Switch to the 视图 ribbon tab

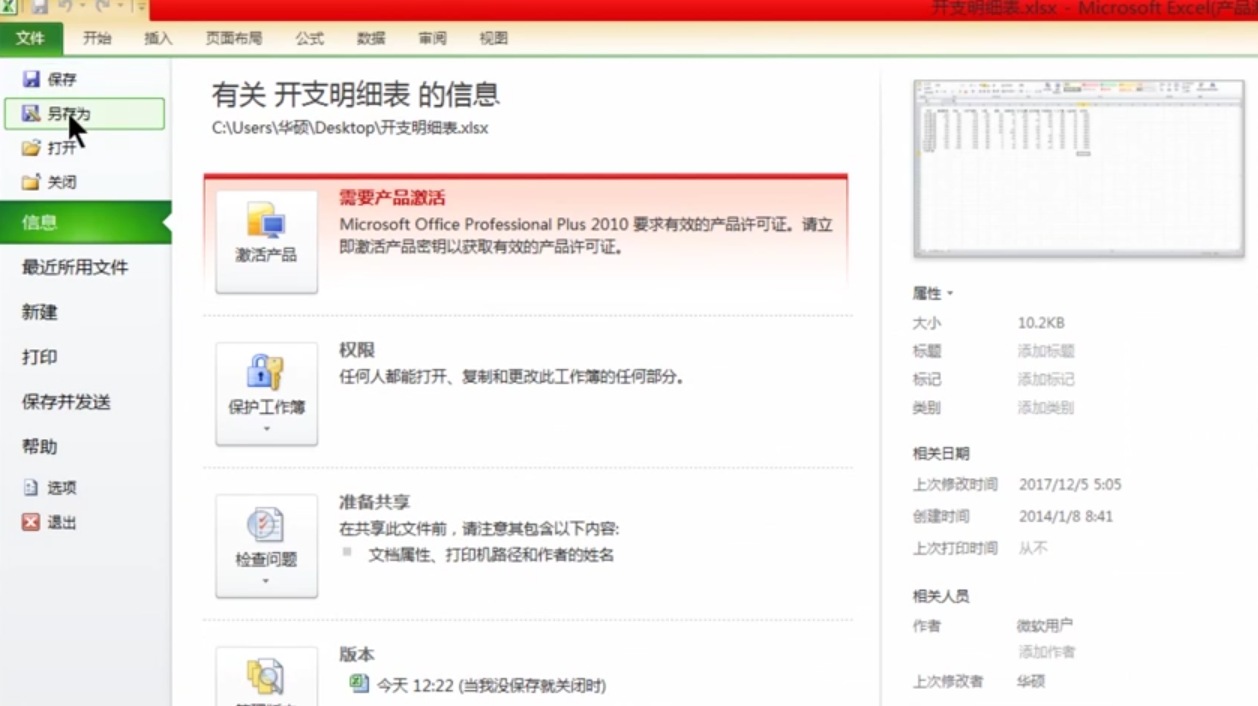click(493, 38)
